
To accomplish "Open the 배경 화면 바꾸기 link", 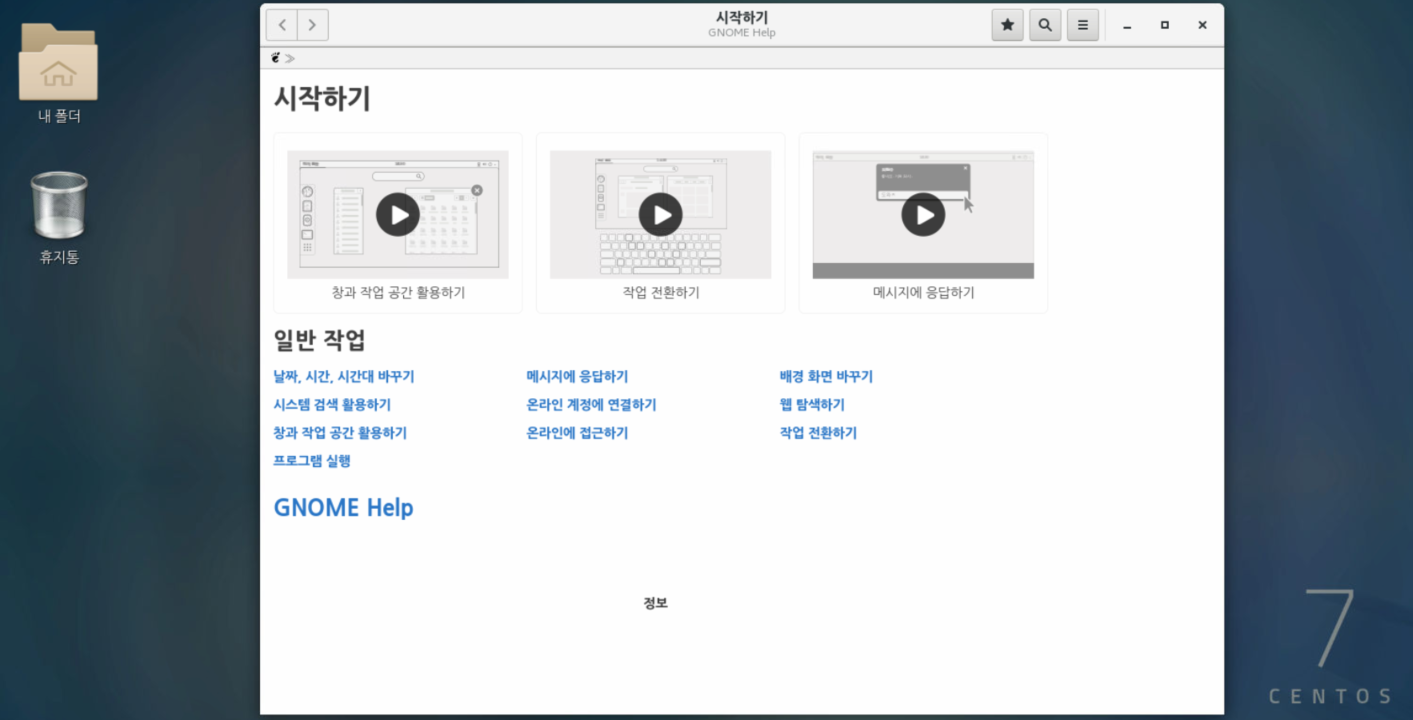I will (x=826, y=377).
